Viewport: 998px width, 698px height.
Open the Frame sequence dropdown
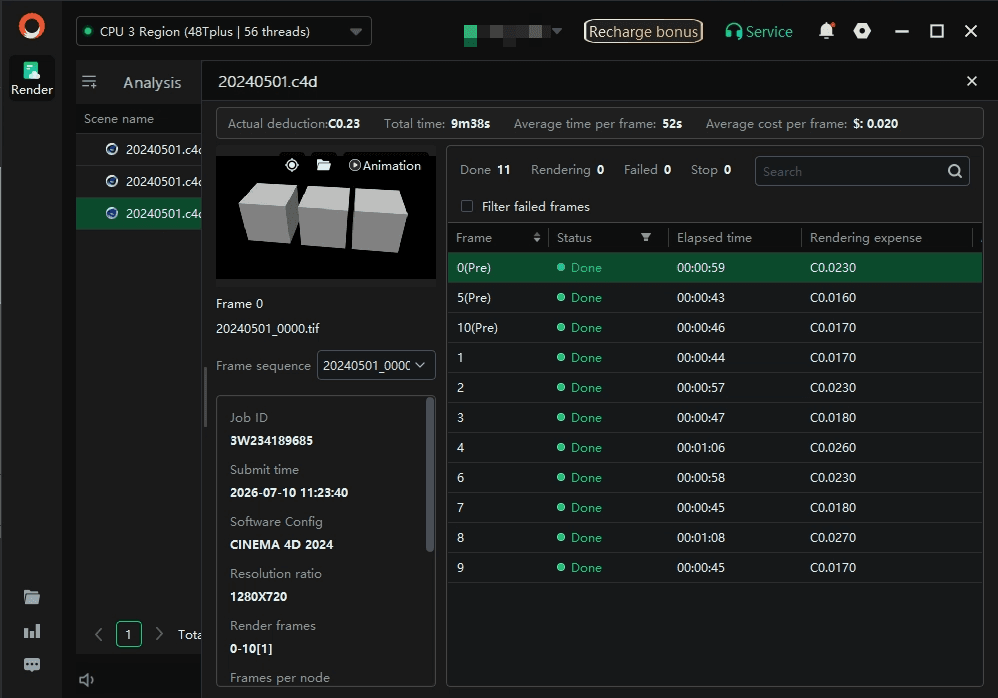[376, 365]
